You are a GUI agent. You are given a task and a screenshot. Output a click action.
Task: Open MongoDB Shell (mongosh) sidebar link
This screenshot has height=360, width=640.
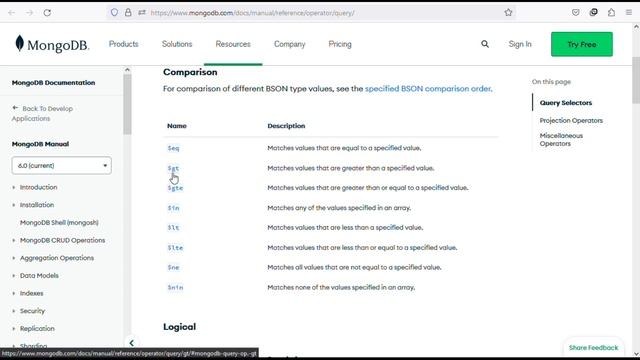(x=59, y=222)
